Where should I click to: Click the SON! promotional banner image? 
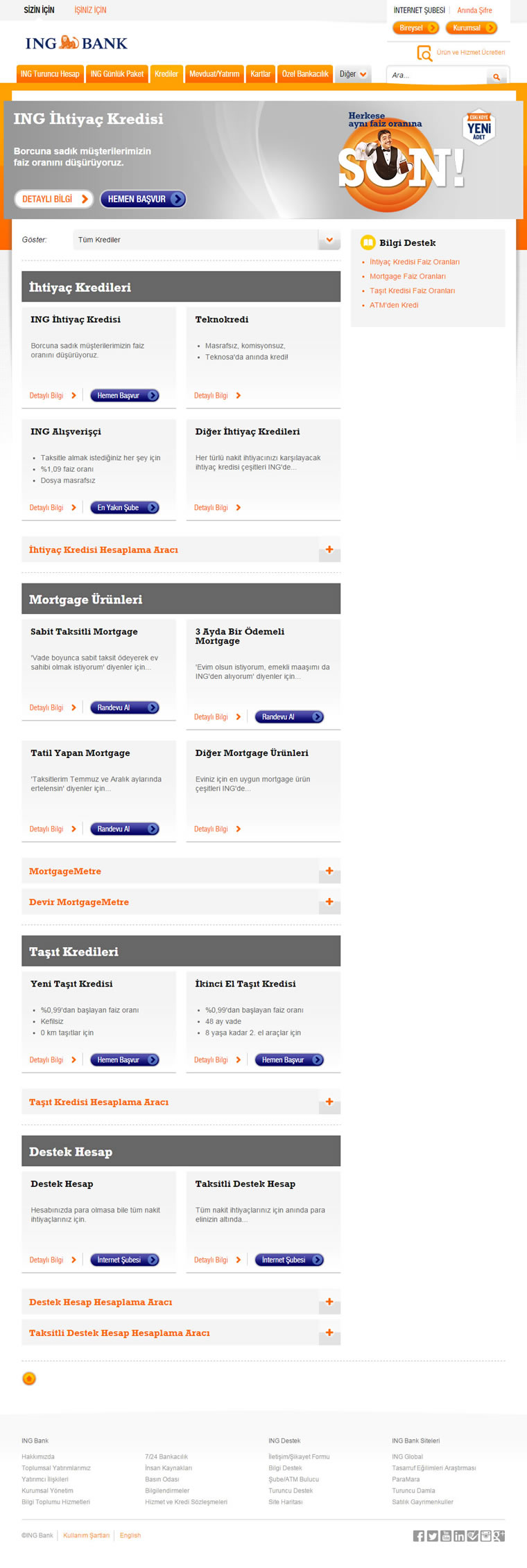pyautogui.click(x=401, y=161)
